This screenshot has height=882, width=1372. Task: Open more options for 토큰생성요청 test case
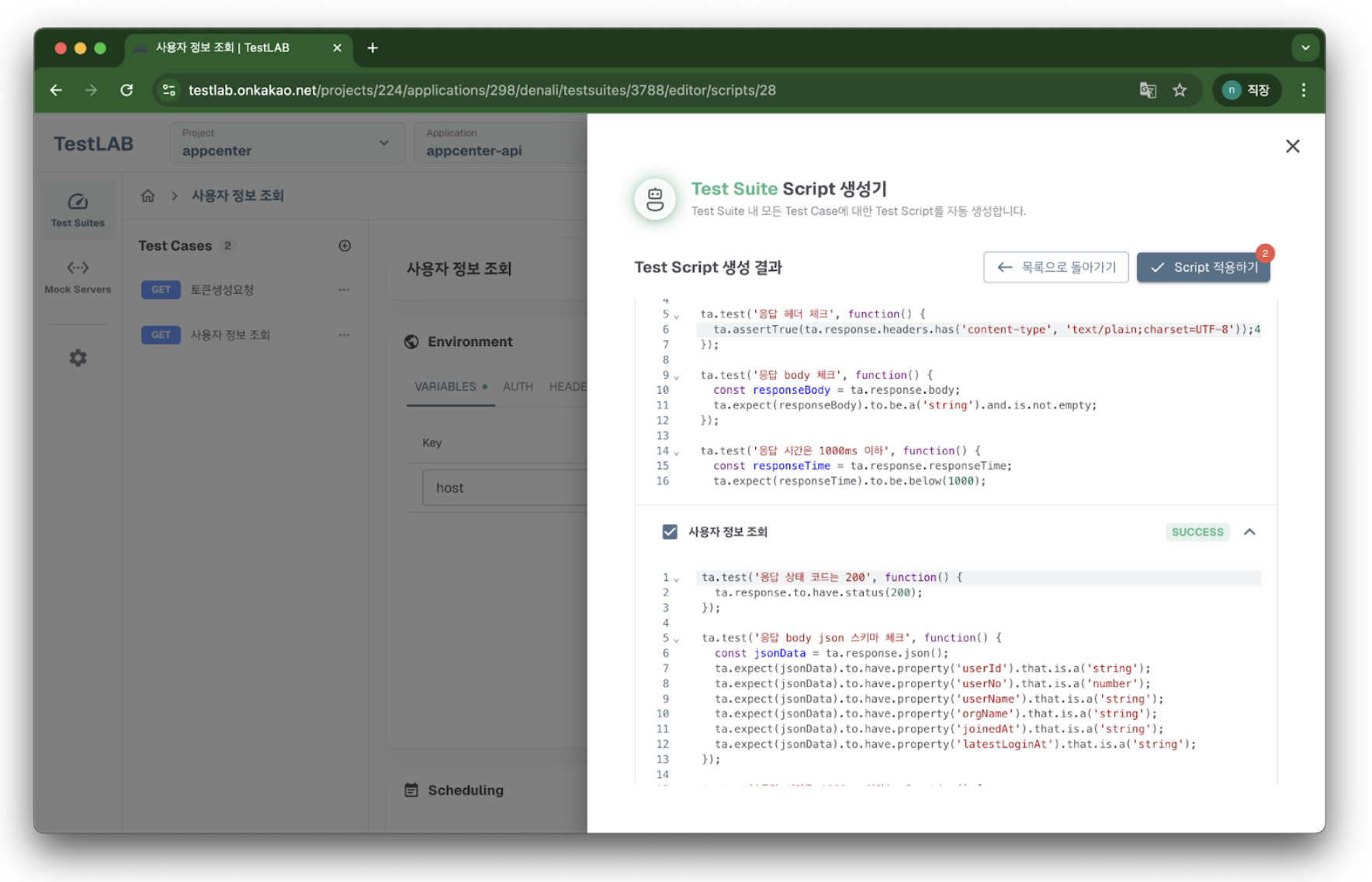pyautogui.click(x=344, y=290)
